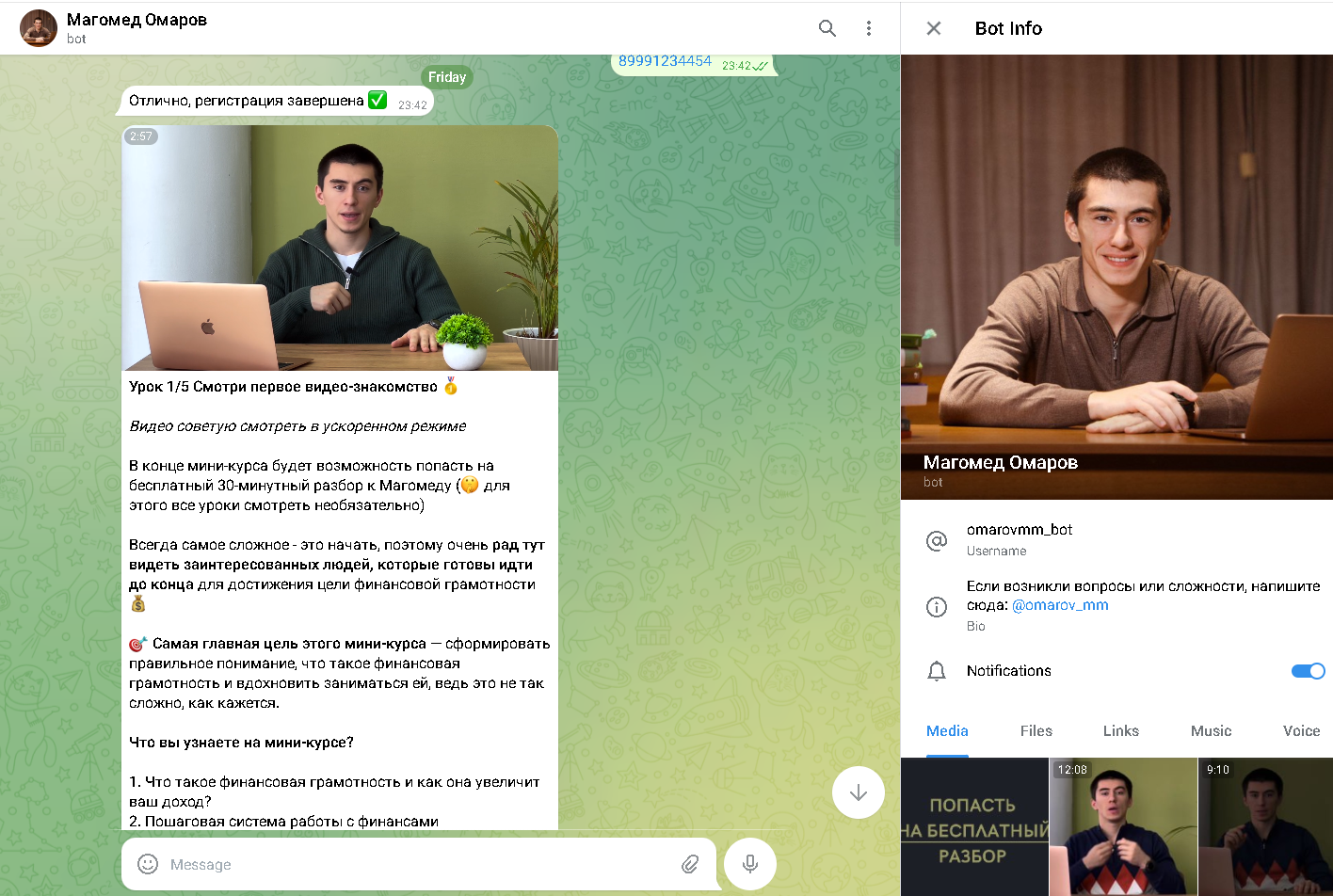Click the Message input field
Image resolution: width=1333 pixels, height=896 pixels.
[419, 864]
